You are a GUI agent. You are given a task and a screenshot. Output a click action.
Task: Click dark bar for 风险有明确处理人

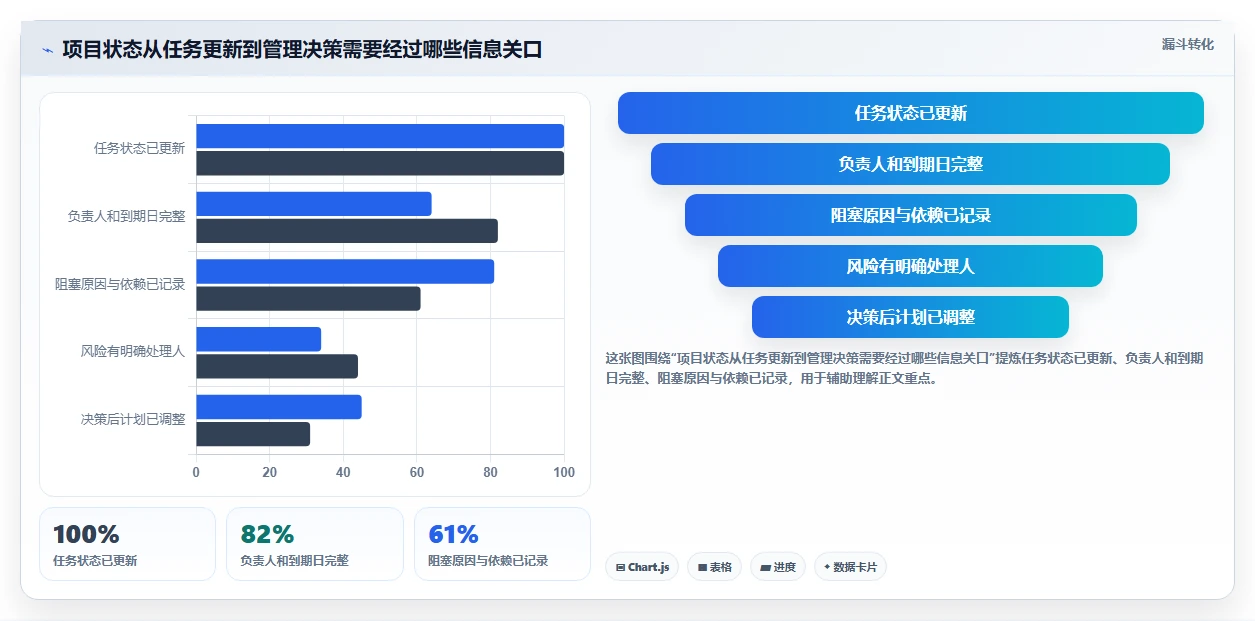tap(277, 366)
